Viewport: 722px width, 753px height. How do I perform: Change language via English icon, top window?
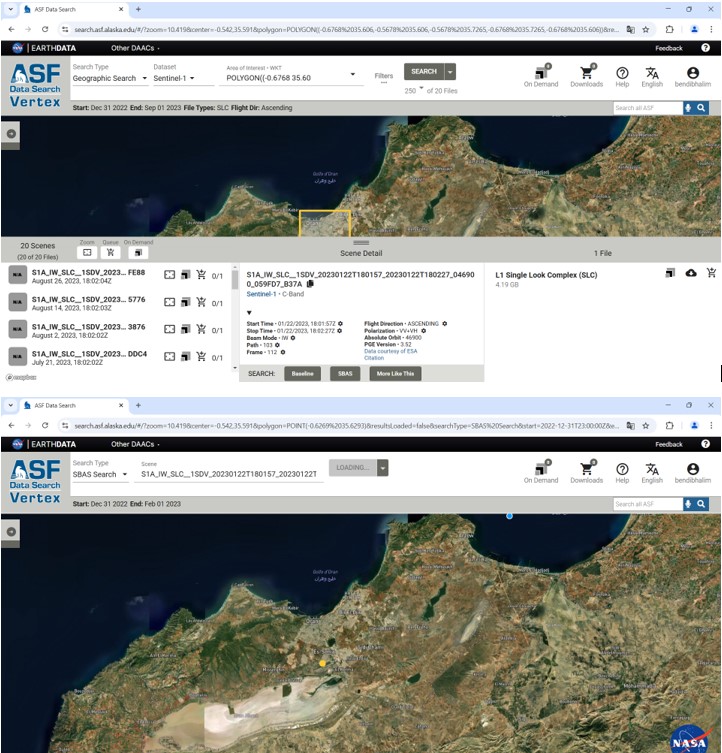(x=652, y=76)
